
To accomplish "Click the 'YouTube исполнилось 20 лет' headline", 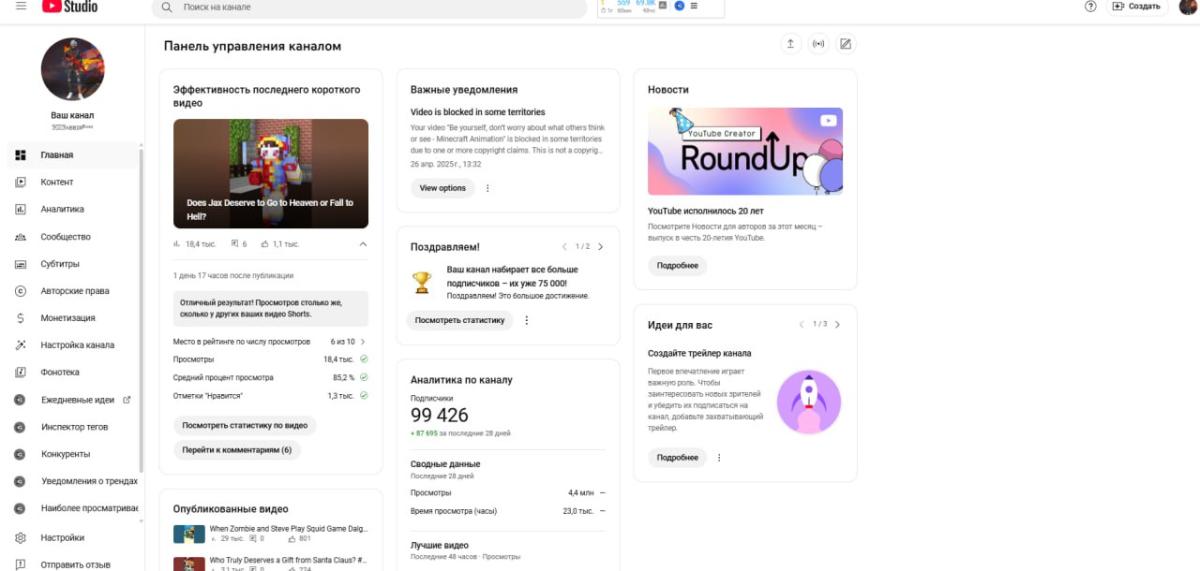I will pos(705,211).
